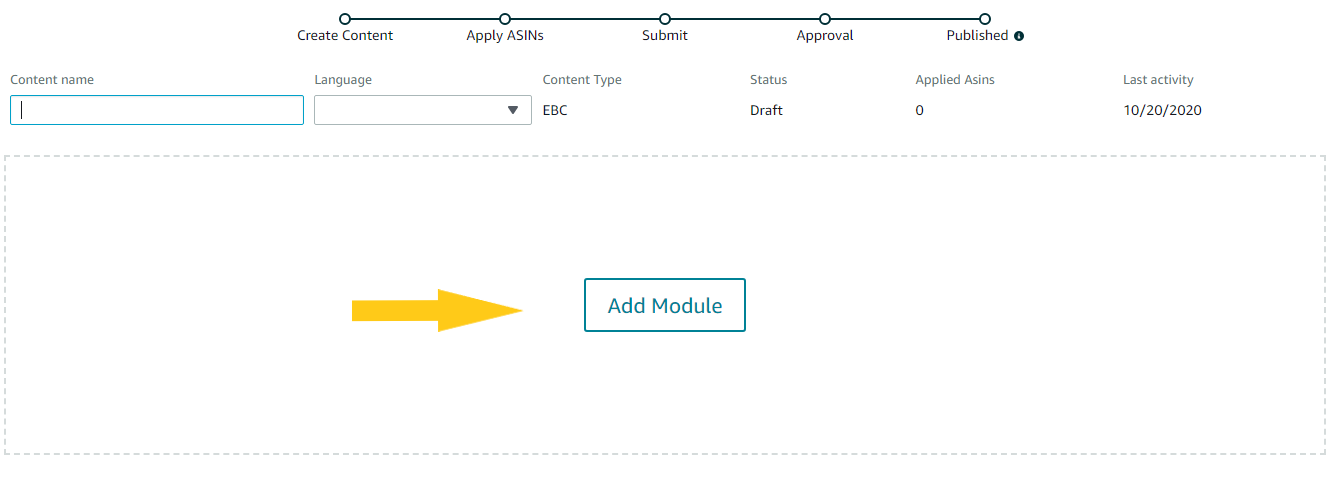
Task: Select the Create Content step label
Action: (345, 36)
